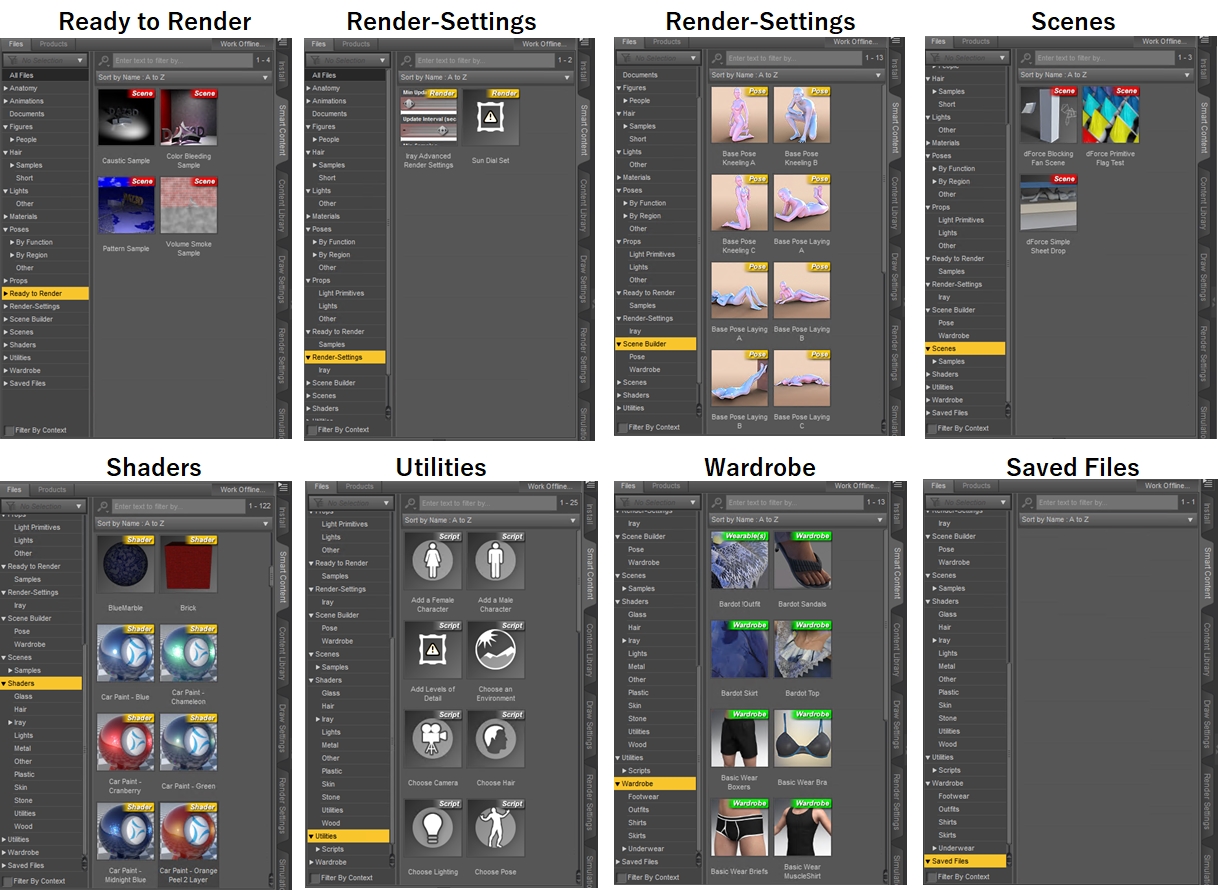Click the Add a Female Character script icon

point(433,562)
